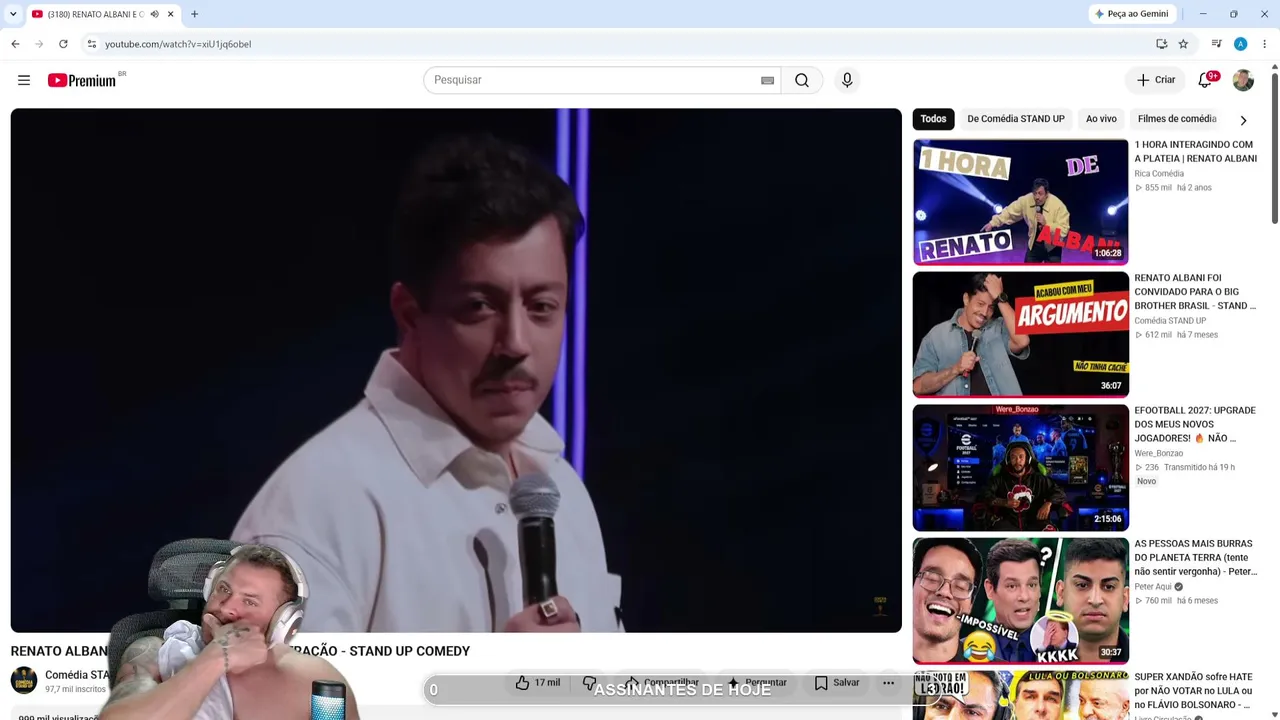Open the on-screen keyboard in search box
The image size is (1280, 720).
point(767,80)
